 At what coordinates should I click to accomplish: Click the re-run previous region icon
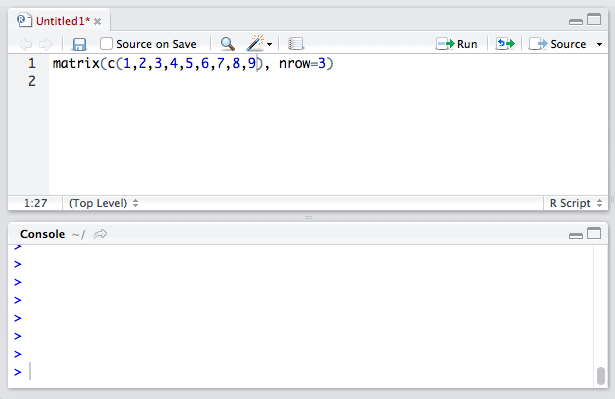click(x=505, y=44)
